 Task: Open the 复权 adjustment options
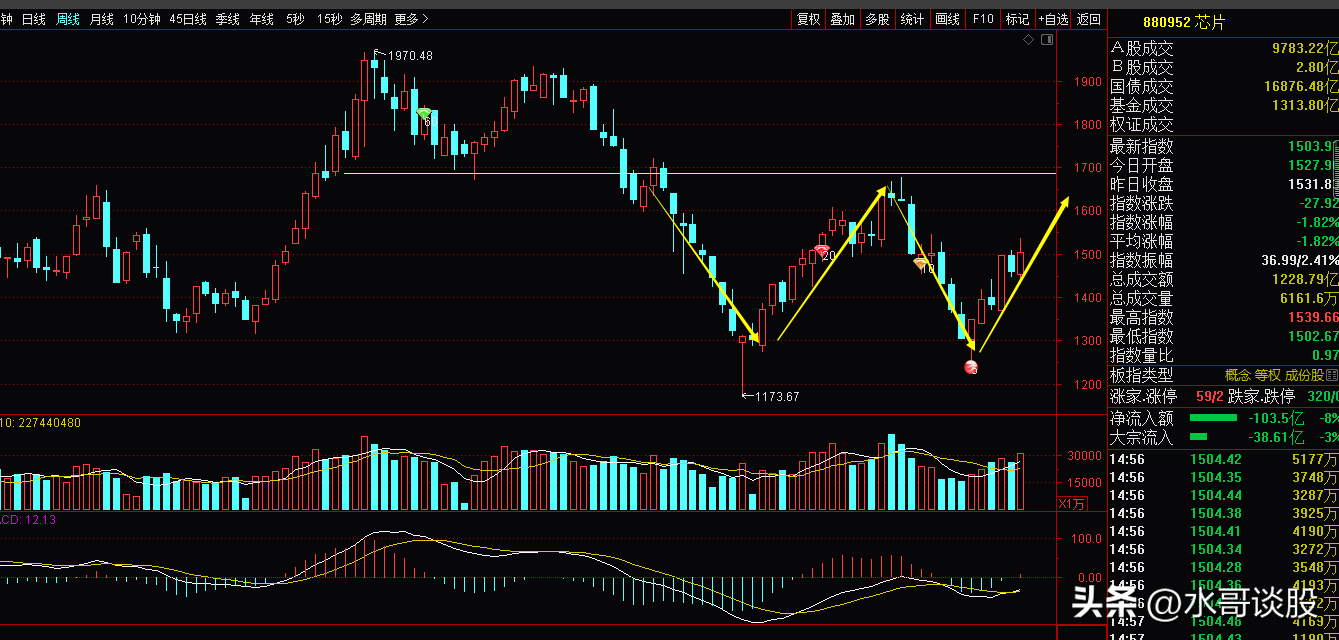[808, 19]
